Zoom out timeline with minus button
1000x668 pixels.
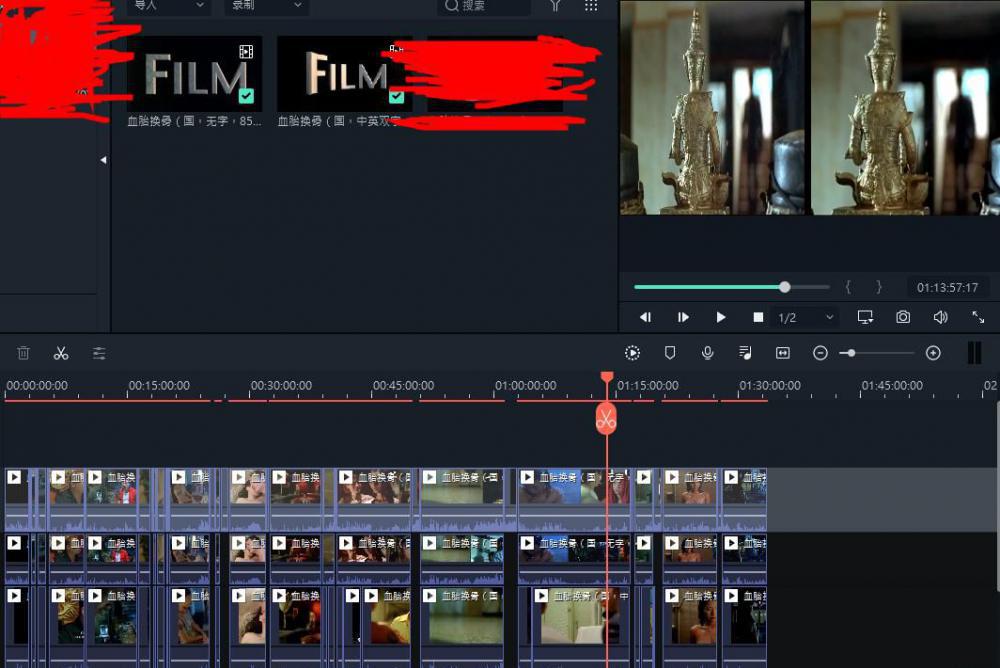point(820,353)
